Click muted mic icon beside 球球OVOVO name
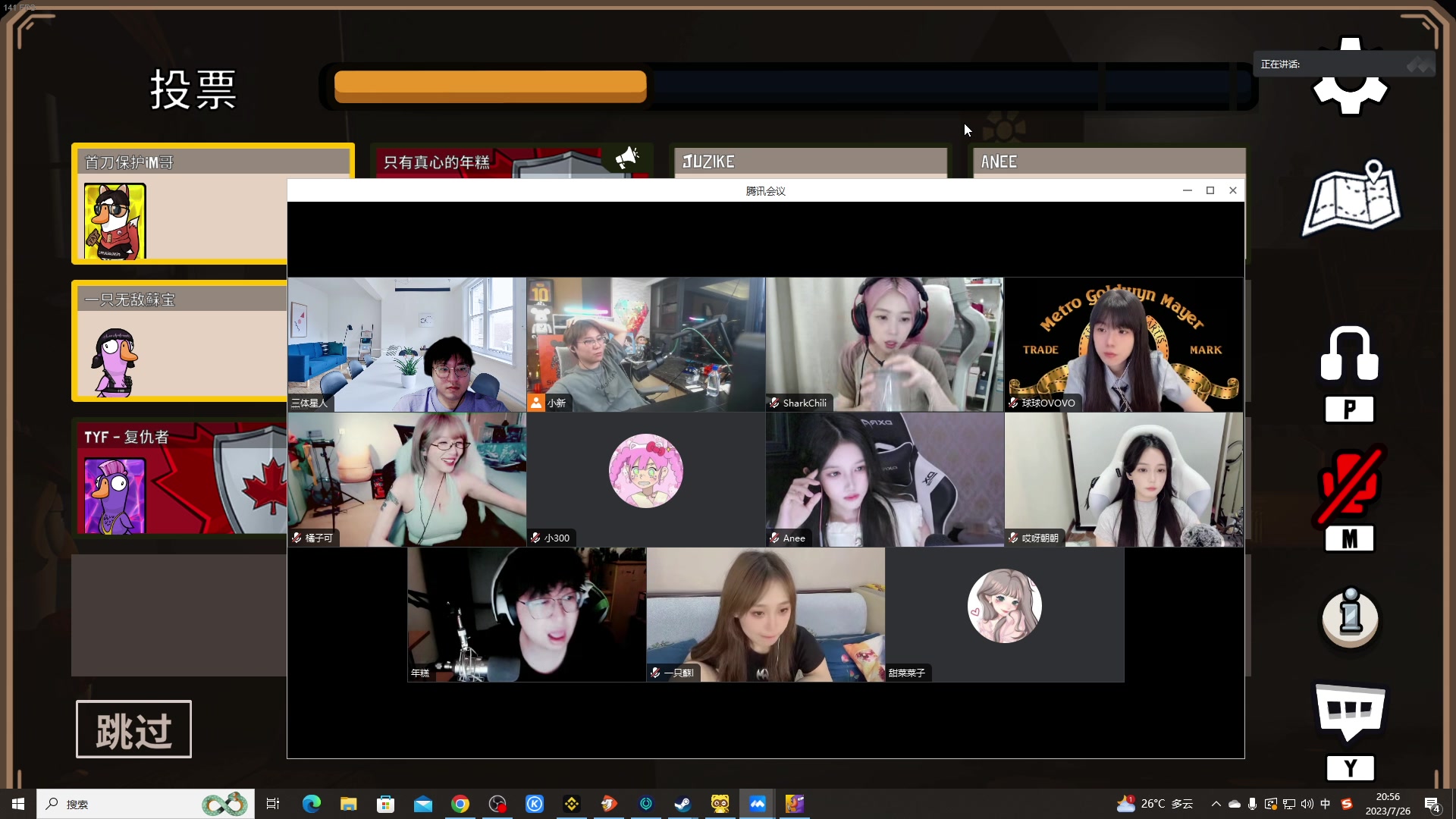This screenshot has width=1456, height=819. click(x=1013, y=403)
